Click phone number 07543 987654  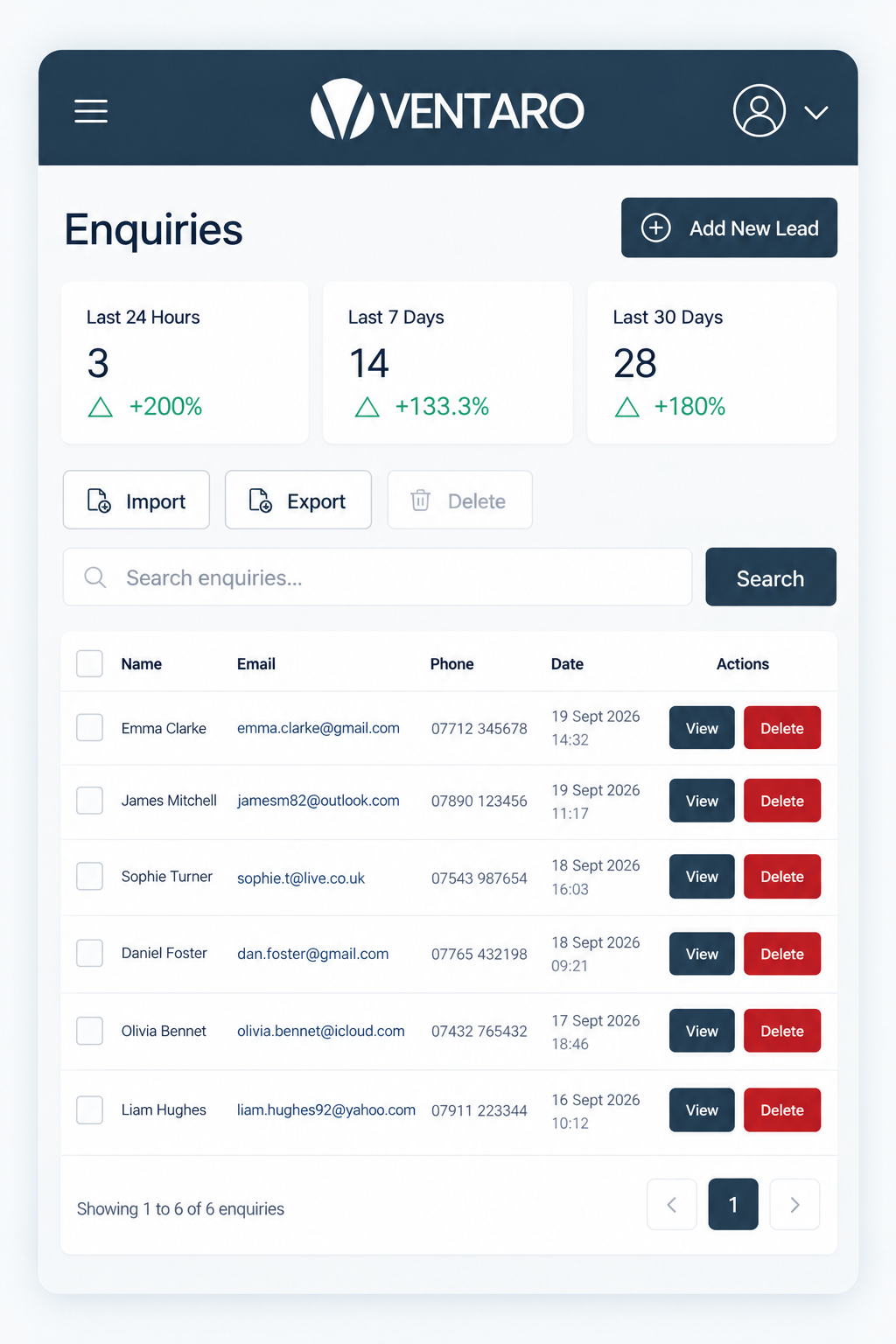479,878
